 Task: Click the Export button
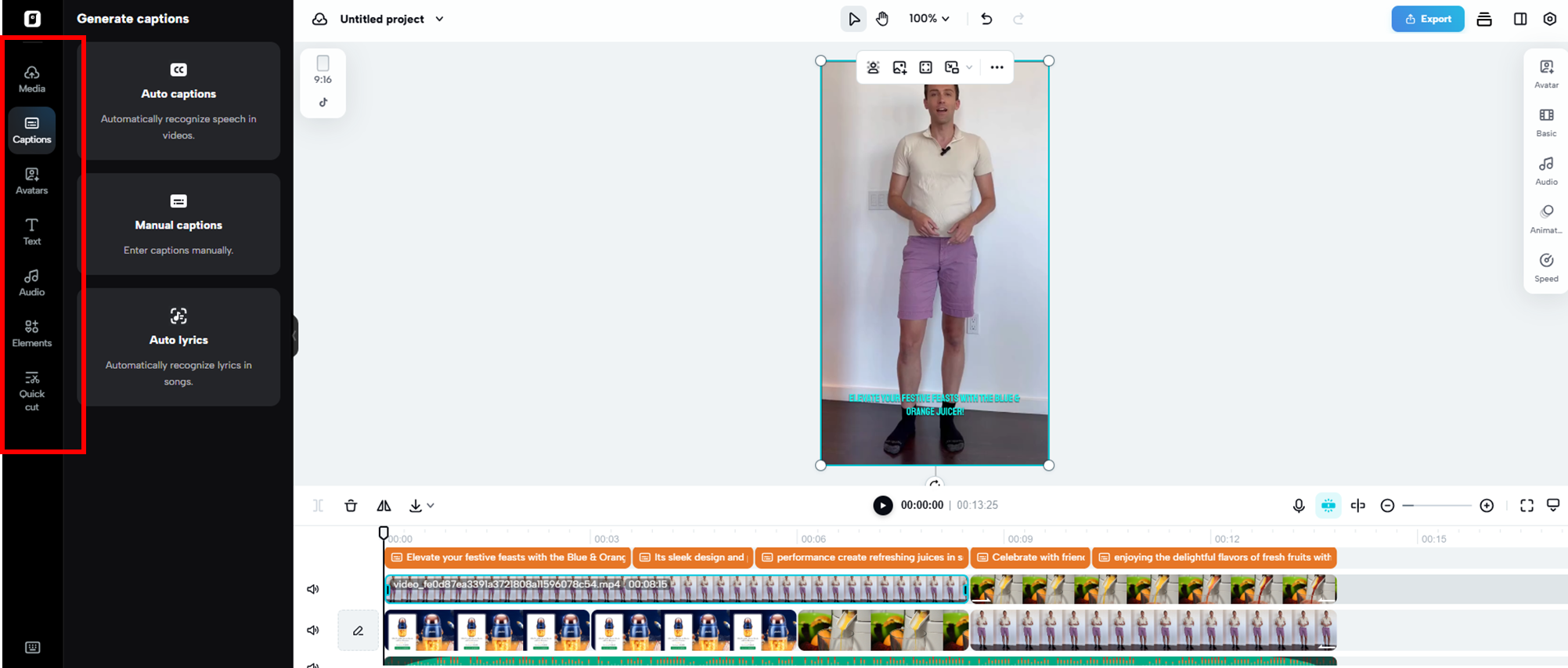(x=1428, y=19)
